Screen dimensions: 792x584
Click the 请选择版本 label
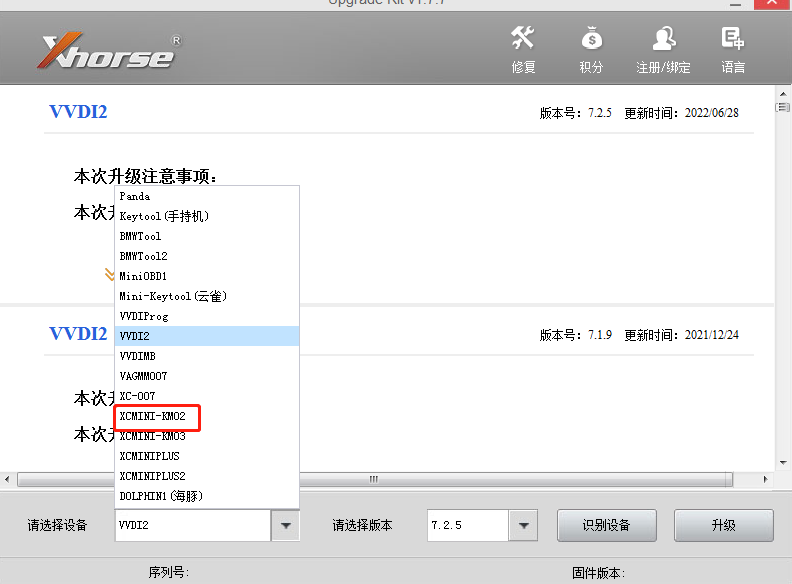(x=362, y=525)
